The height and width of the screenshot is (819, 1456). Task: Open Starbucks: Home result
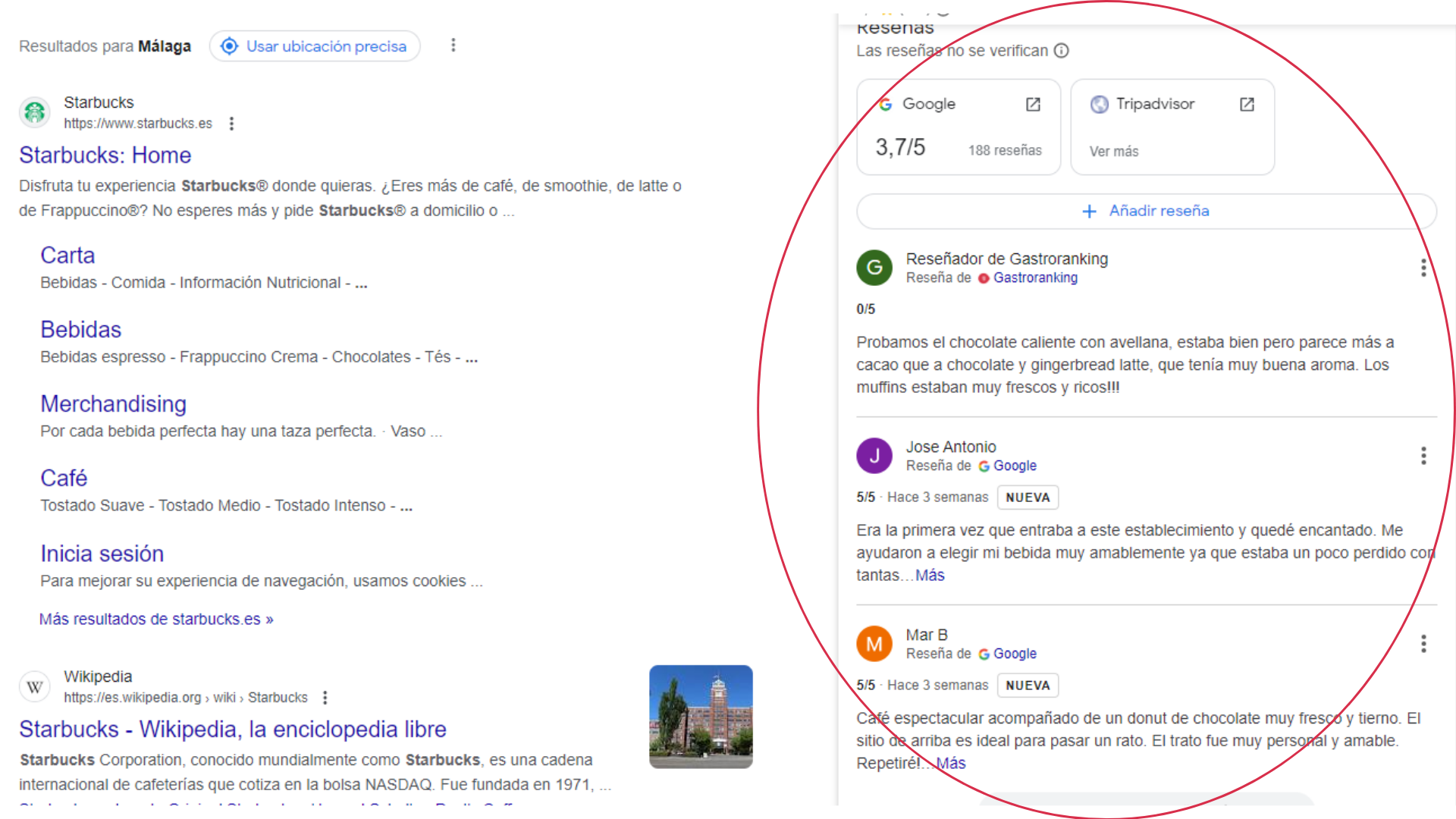click(x=105, y=155)
